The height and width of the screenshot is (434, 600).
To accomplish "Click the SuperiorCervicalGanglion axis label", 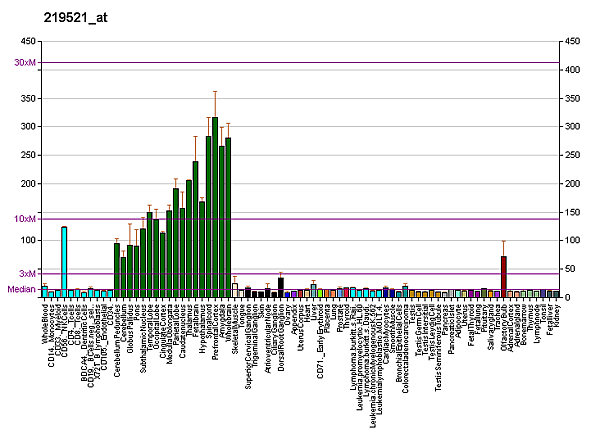I will [x=248, y=343].
